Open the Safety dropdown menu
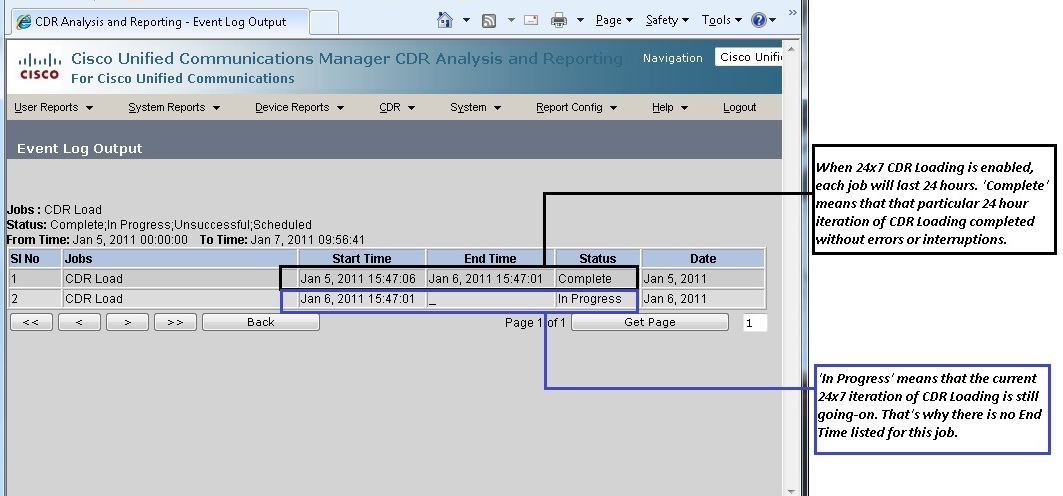This screenshot has width=1063, height=496. click(666, 20)
